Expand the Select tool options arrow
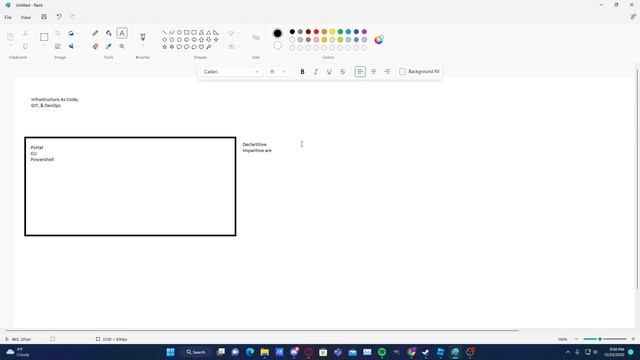This screenshot has width=640, height=360. click(44, 46)
